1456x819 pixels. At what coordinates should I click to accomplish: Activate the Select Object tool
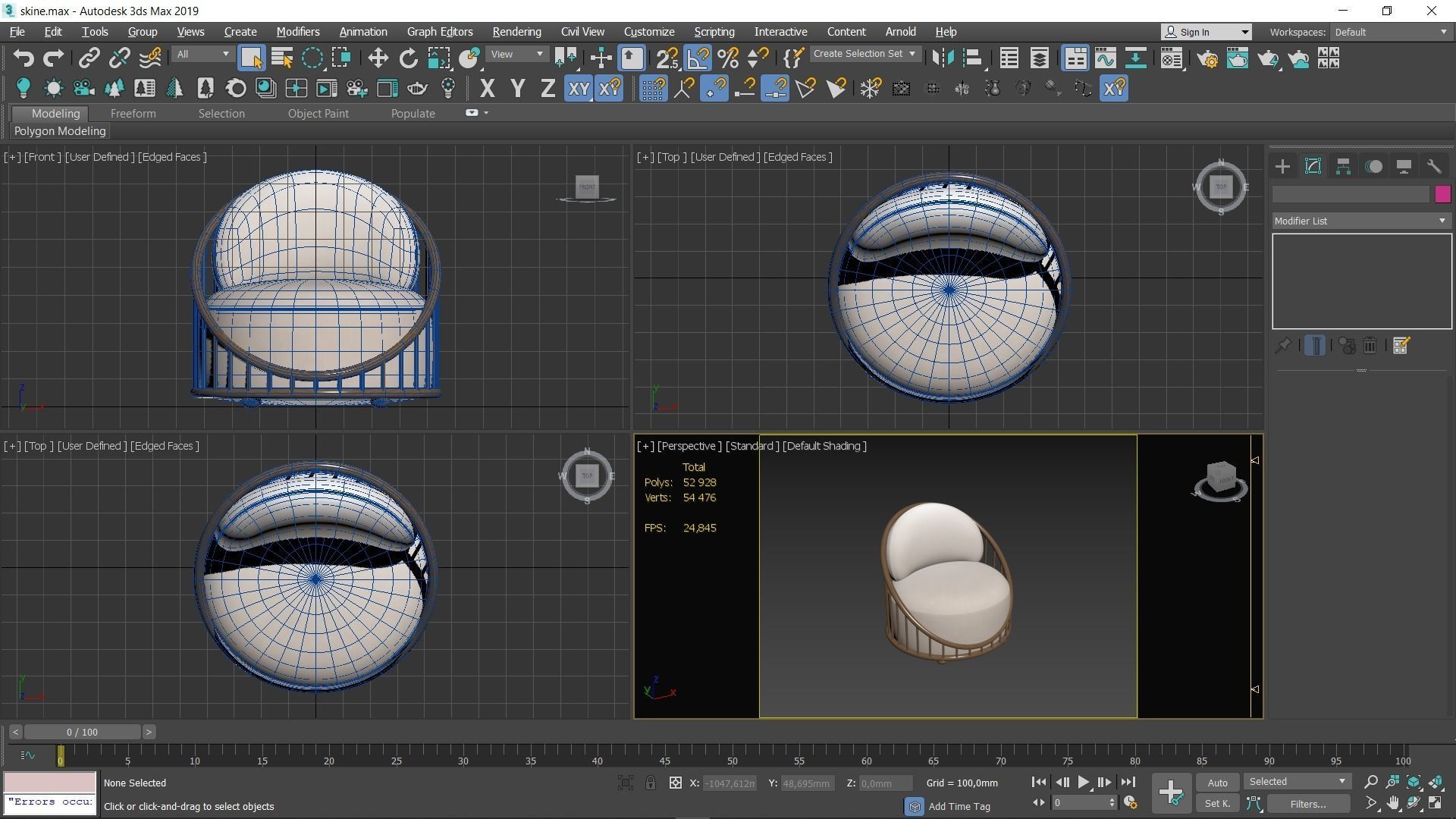(x=251, y=58)
